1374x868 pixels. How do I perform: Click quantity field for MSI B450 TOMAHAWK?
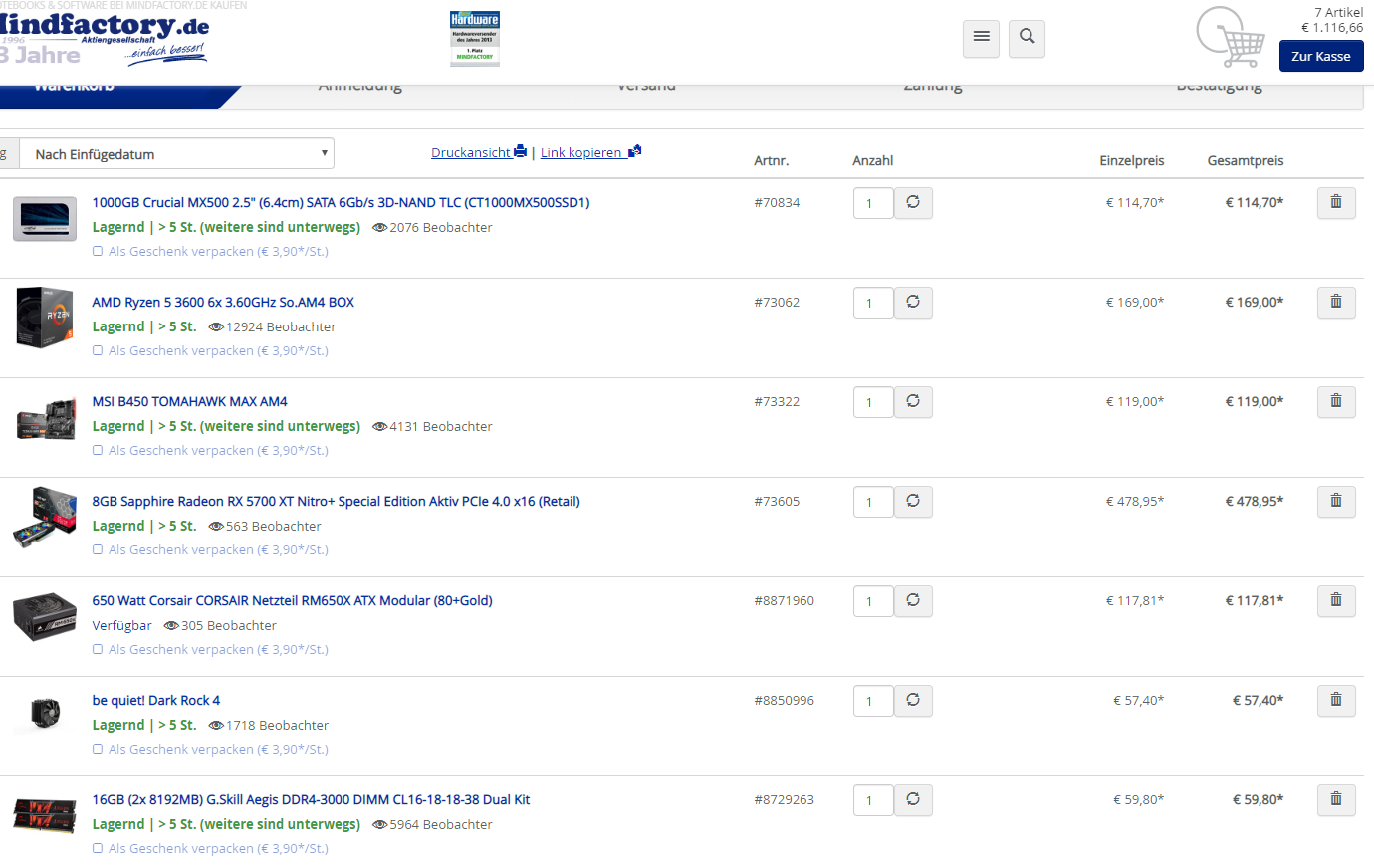873,402
